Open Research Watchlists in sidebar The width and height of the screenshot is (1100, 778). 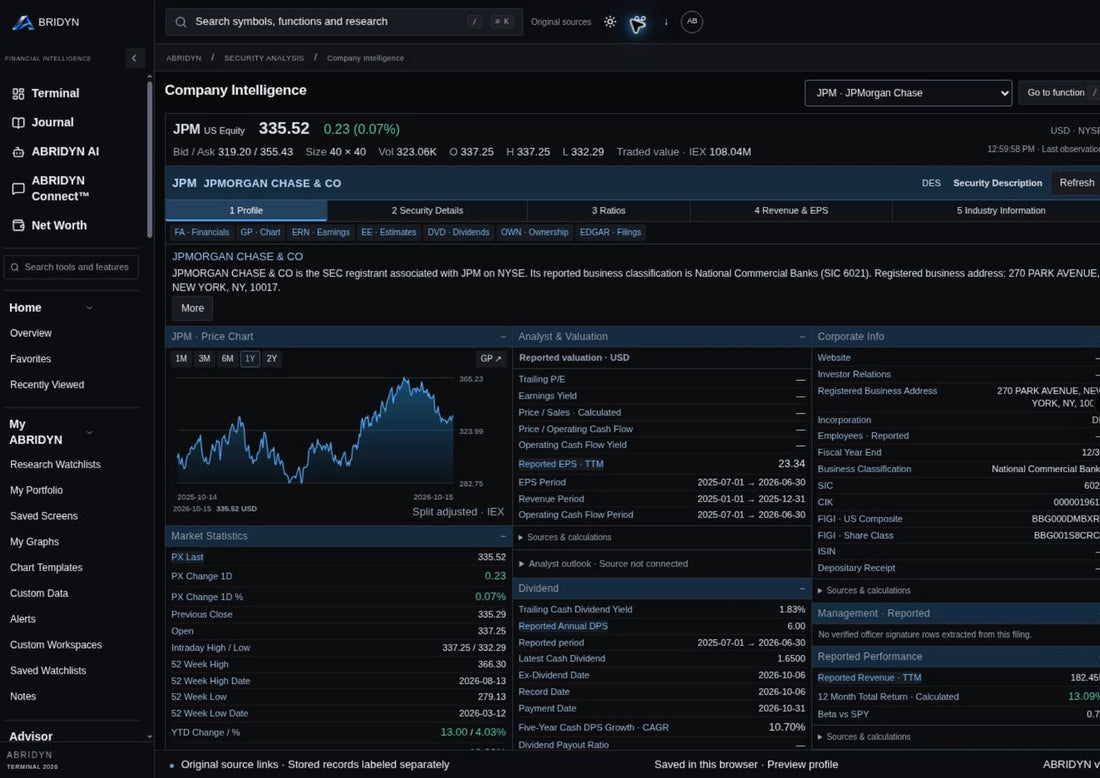(55, 465)
